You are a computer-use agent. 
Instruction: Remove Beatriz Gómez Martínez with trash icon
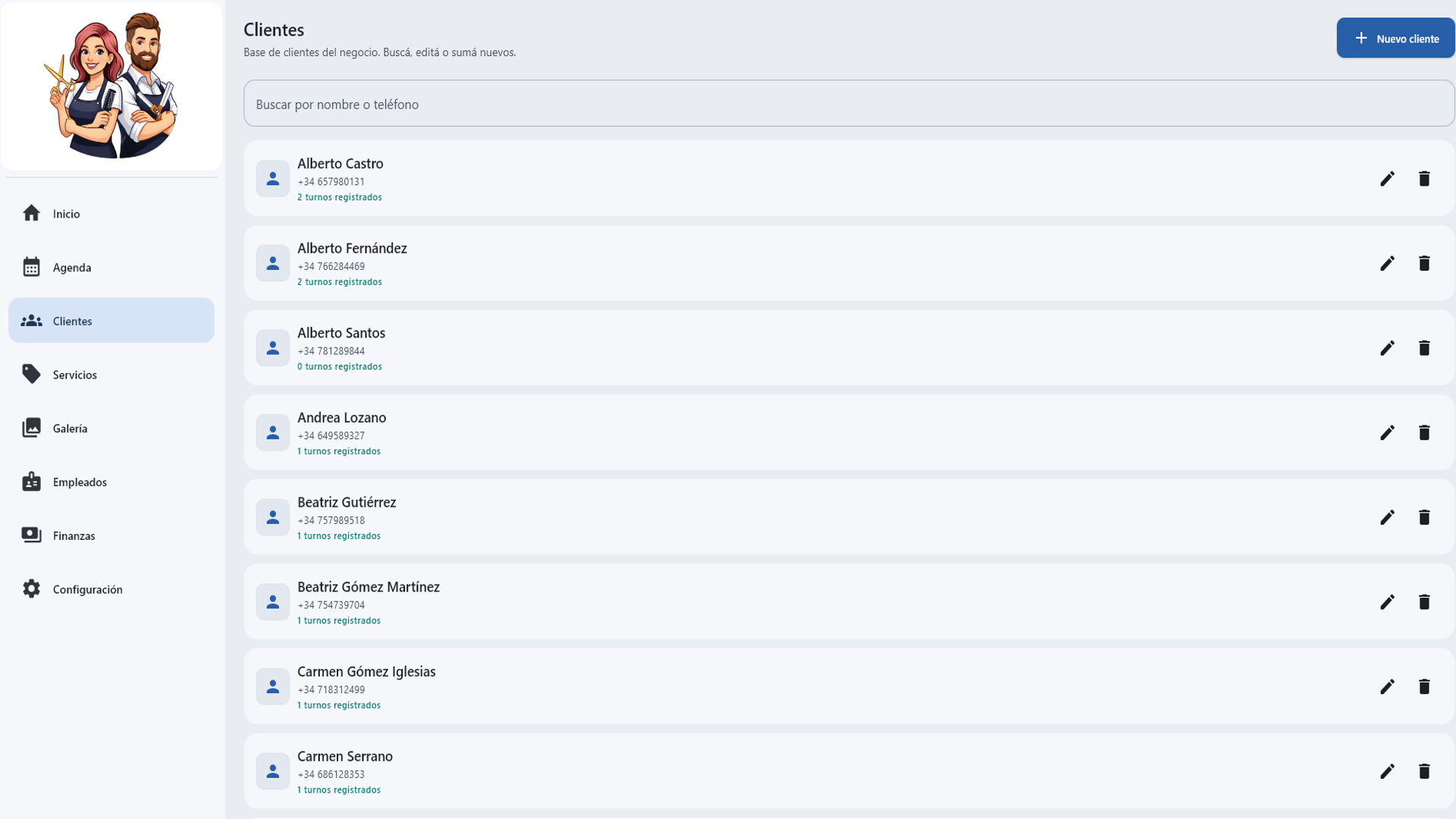[x=1424, y=602]
